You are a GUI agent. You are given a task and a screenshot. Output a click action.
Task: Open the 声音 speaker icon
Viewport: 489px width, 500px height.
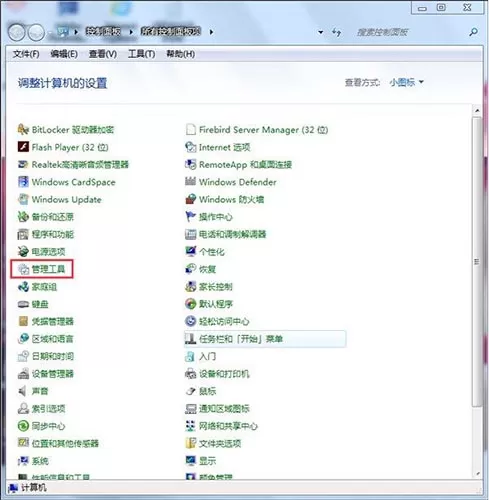tap(23, 391)
